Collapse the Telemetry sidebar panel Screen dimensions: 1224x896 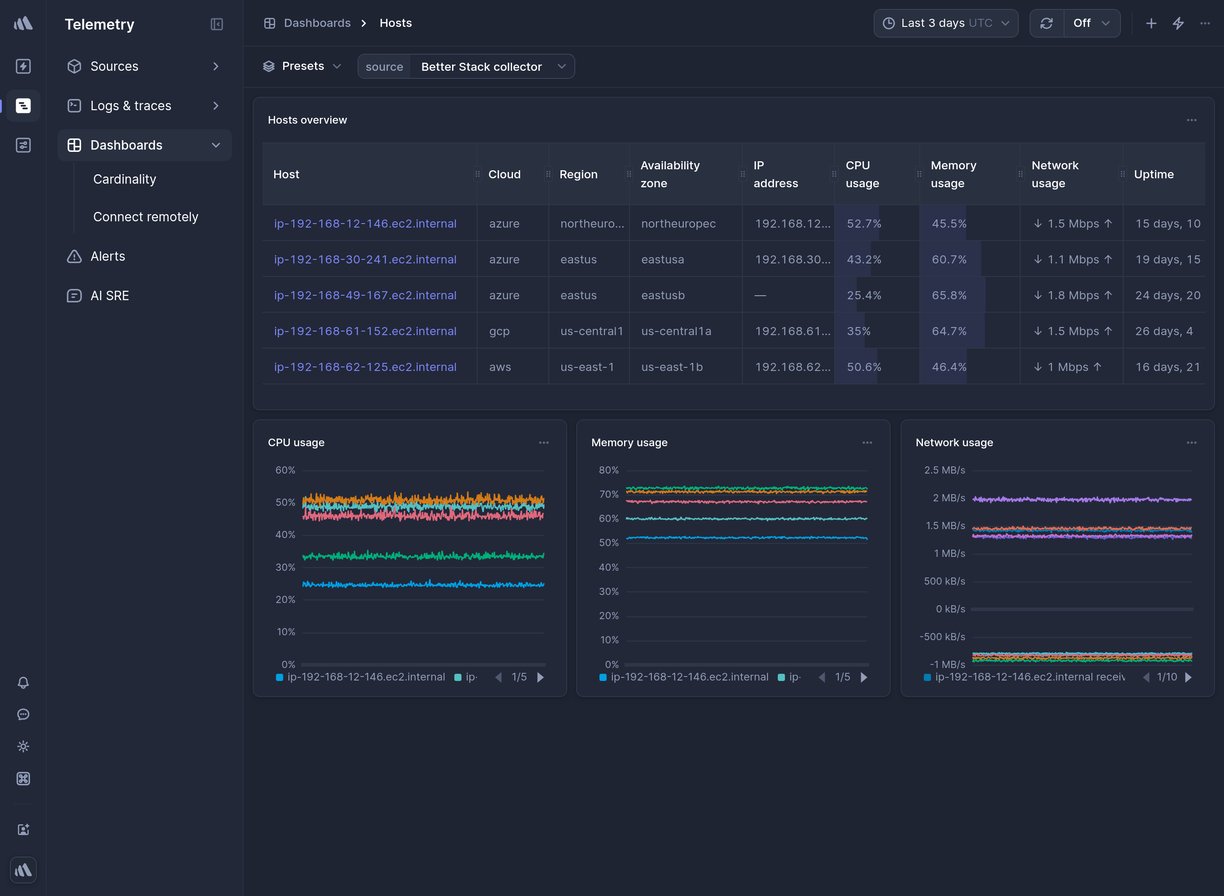point(217,24)
